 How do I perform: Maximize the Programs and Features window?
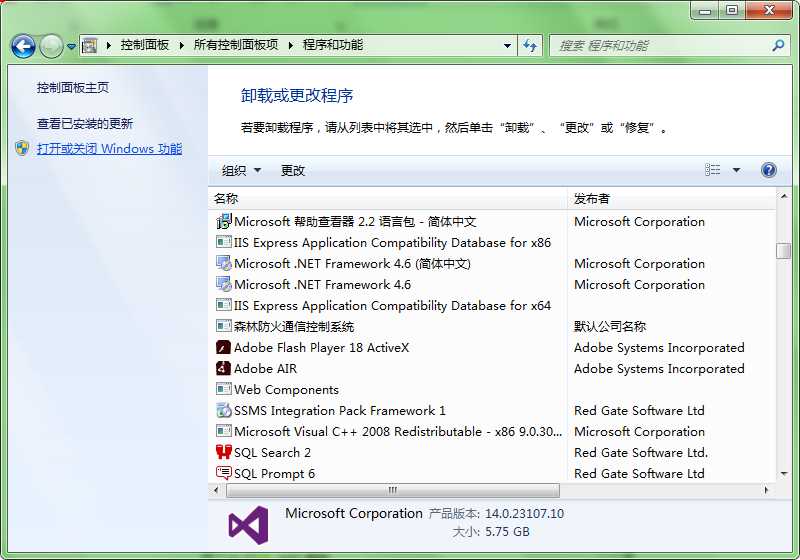coord(732,10)
